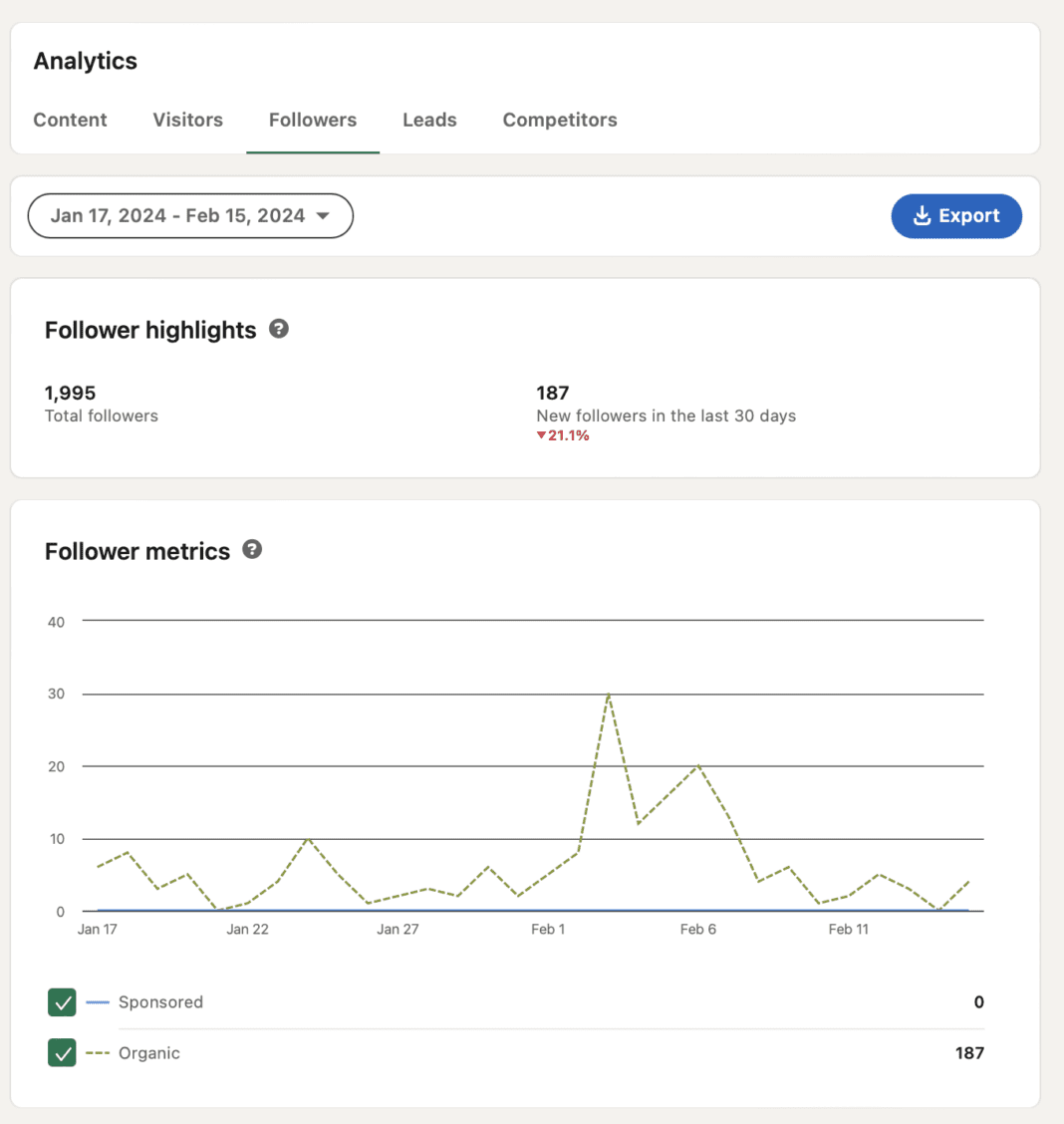
Task: Click the red decline arrow under new followers
Action: pos(542,435)
